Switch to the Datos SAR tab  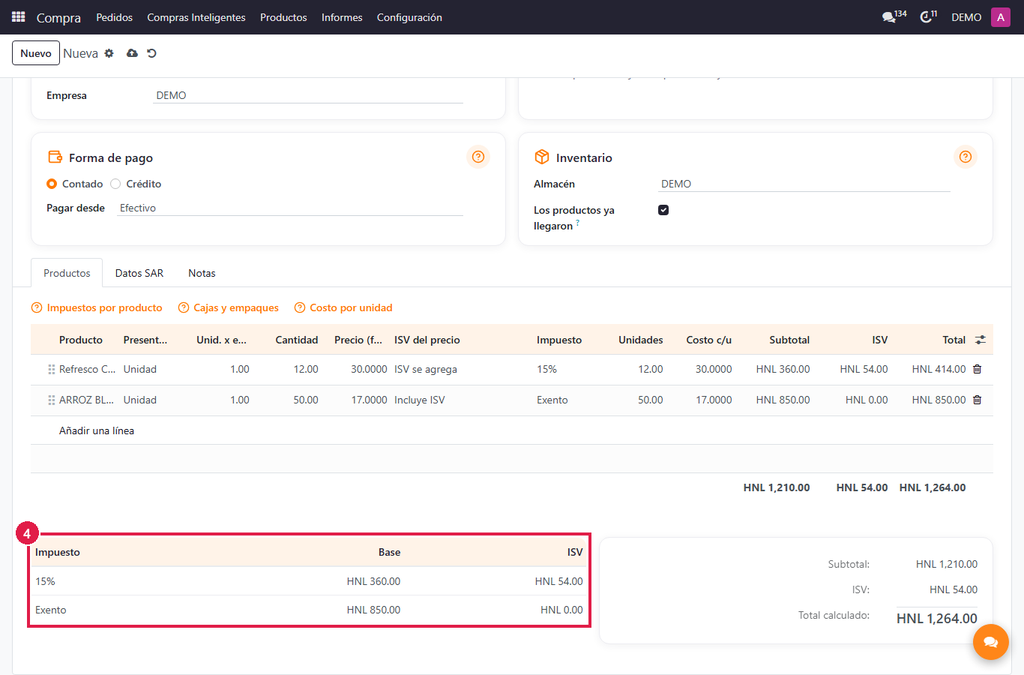click(139, 273)
